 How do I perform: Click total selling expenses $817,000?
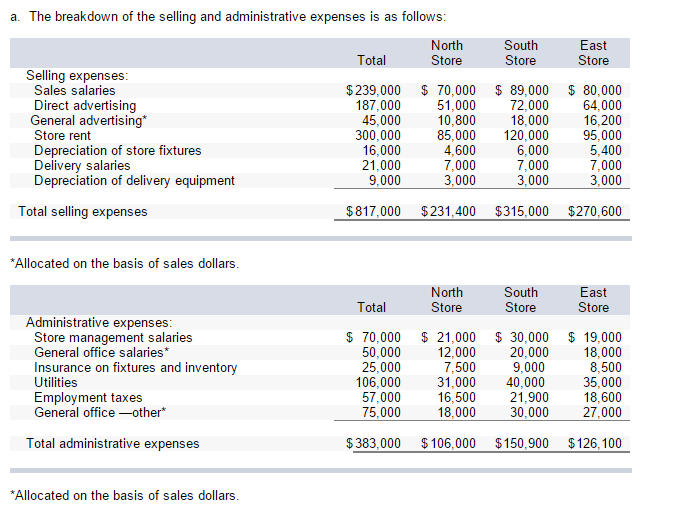[373, 211]
